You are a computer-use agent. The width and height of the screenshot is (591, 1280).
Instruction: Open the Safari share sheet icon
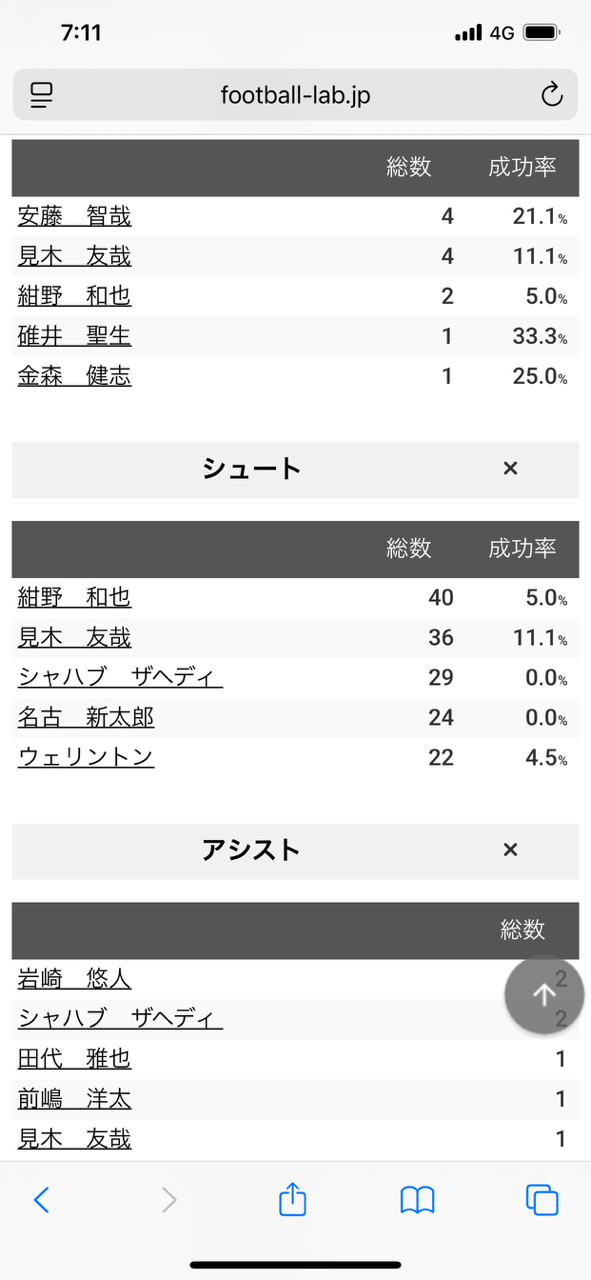pyautogui.click(x=292, y=1198)
